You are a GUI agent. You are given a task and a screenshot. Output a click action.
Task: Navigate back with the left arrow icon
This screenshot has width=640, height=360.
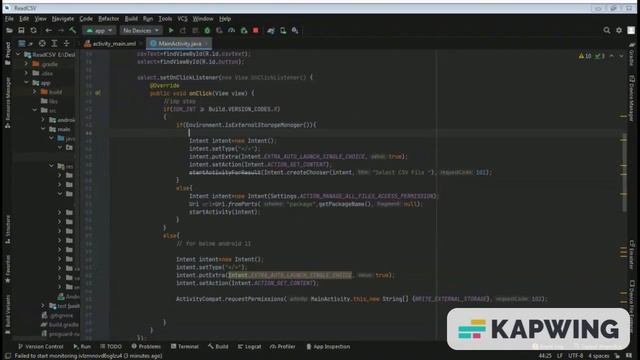click(x=49, y=31)
